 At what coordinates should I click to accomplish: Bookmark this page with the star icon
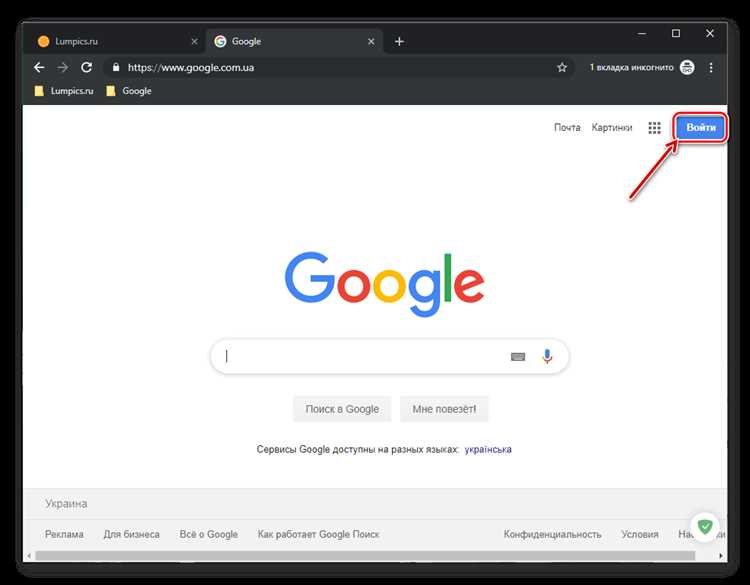[x=562, y=67]
